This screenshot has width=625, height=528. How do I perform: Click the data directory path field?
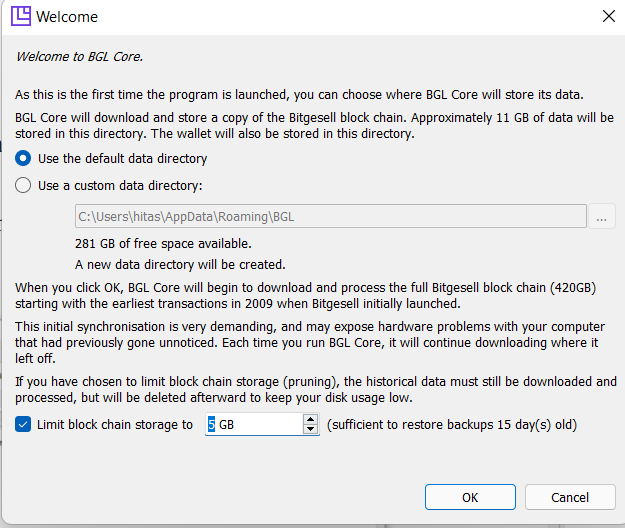point(330,216)
